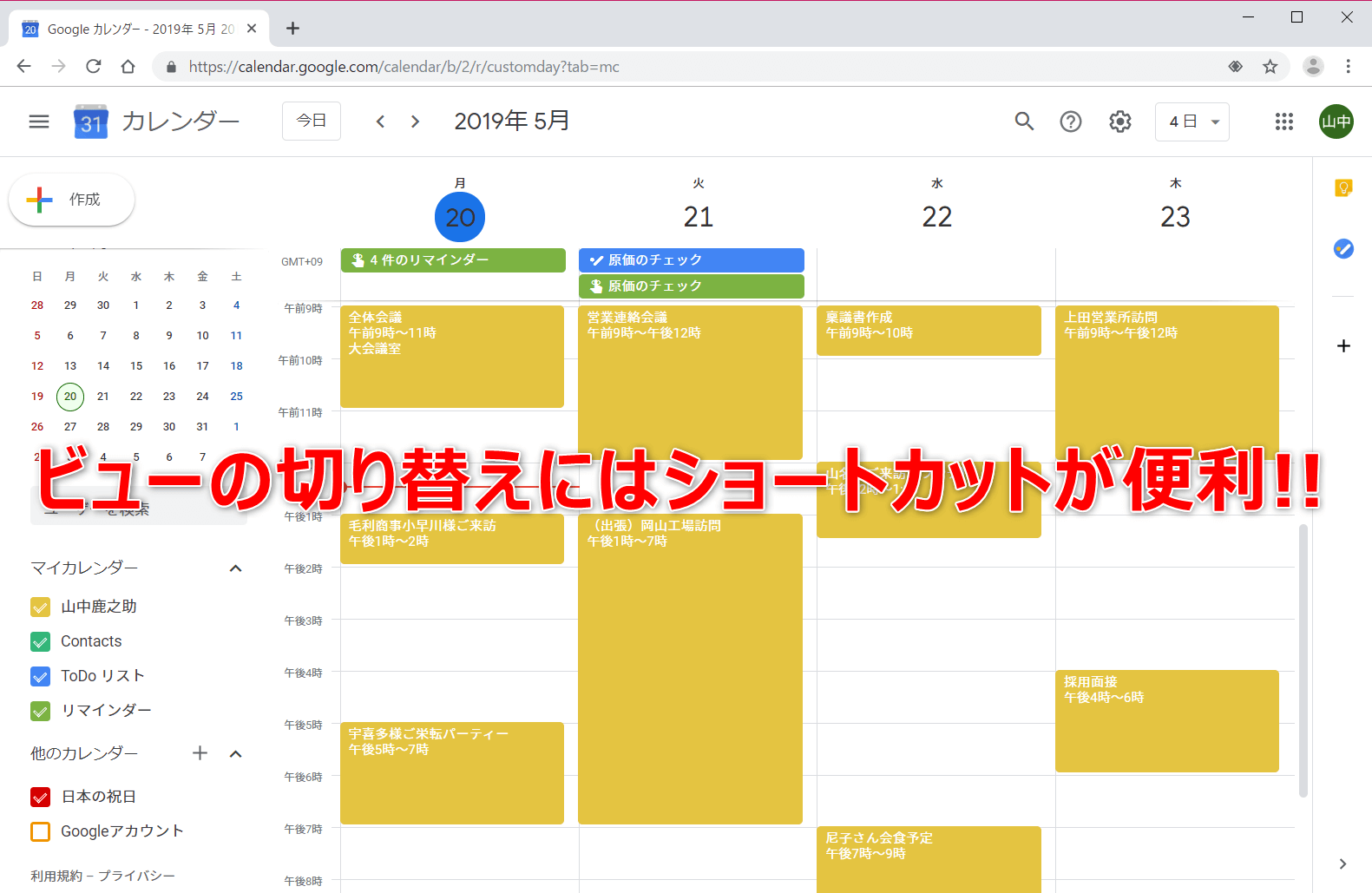The width and height of the screenshot is (1372, 893).
Task: Open the 採用面接 event
Action: pyautogui.click(x=1167, y=721)
